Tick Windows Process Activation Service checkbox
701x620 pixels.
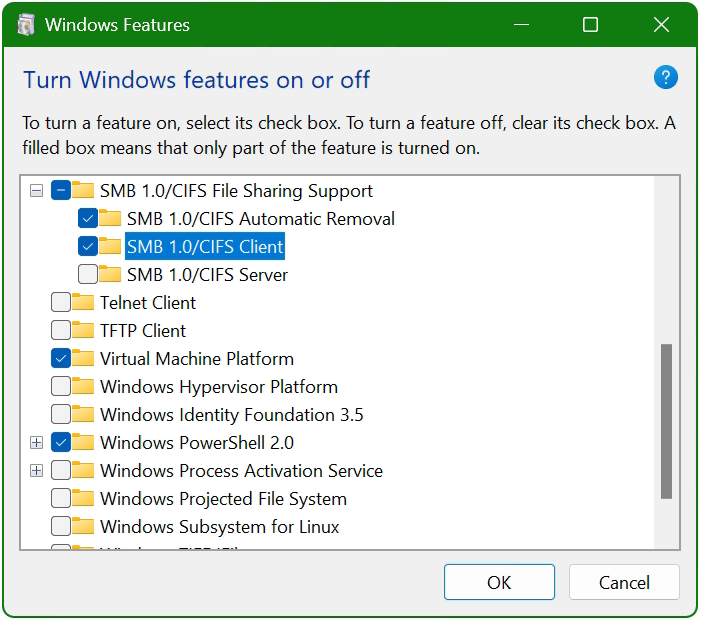61,471
